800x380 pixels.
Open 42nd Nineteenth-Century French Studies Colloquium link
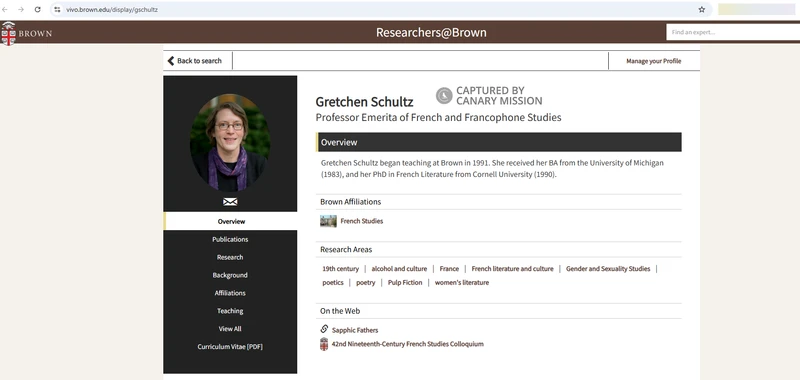point(408,344)
